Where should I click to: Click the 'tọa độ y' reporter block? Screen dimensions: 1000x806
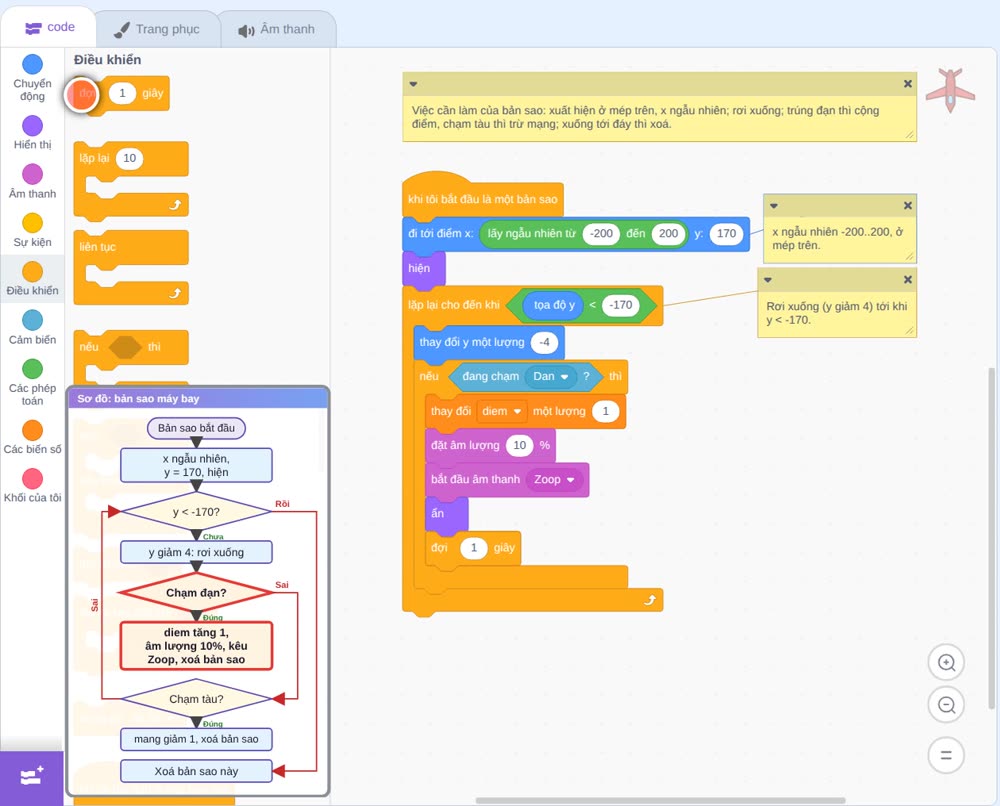tap(554, 305)
